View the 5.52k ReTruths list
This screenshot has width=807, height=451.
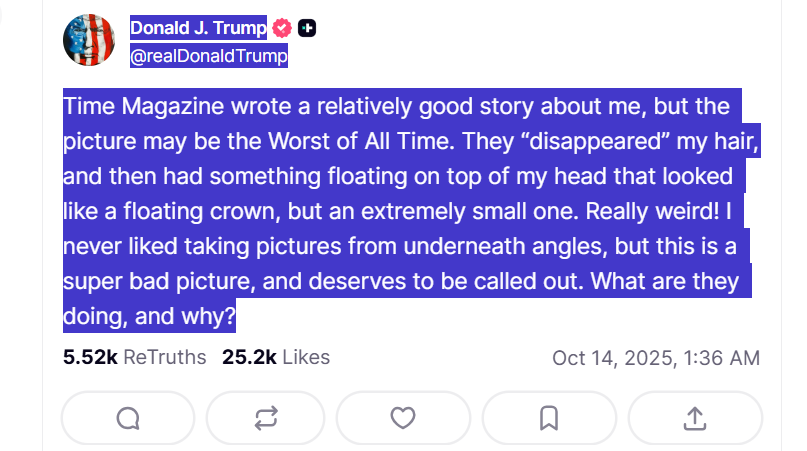pos(134,357)
